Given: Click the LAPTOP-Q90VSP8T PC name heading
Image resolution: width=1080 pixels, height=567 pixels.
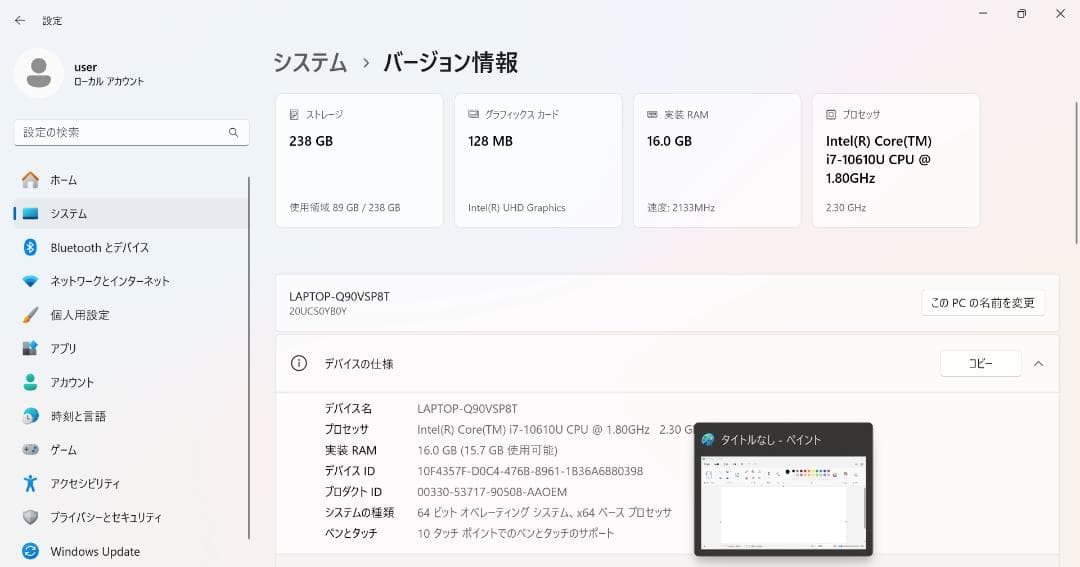Looking at the screenshot, I should tap(340, 296).
